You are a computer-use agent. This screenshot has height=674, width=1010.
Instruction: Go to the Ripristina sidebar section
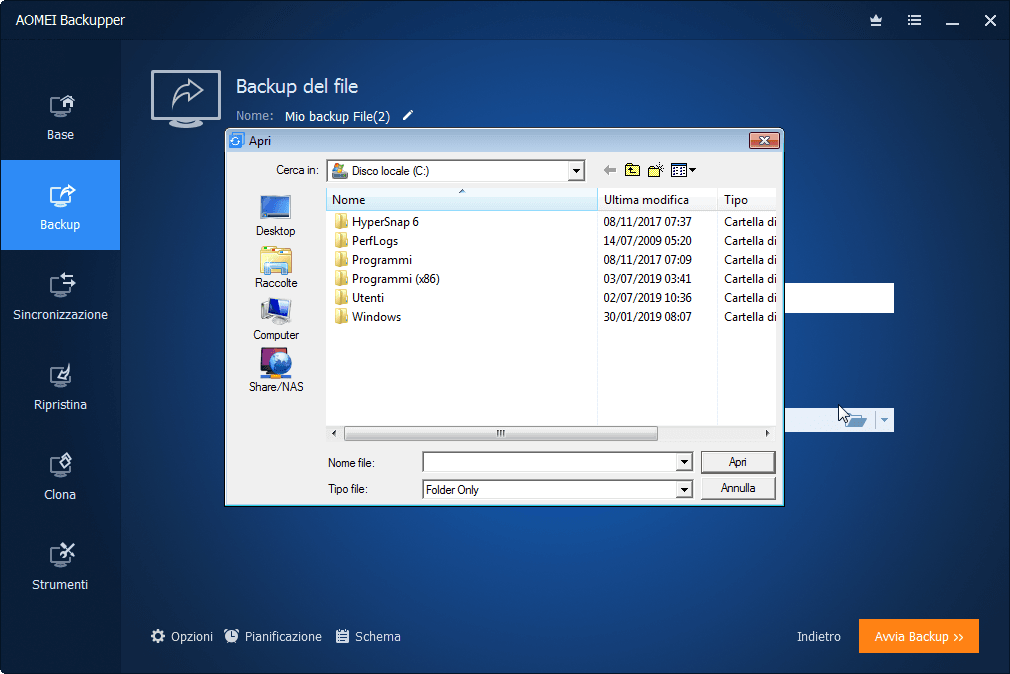pos(61,386)
